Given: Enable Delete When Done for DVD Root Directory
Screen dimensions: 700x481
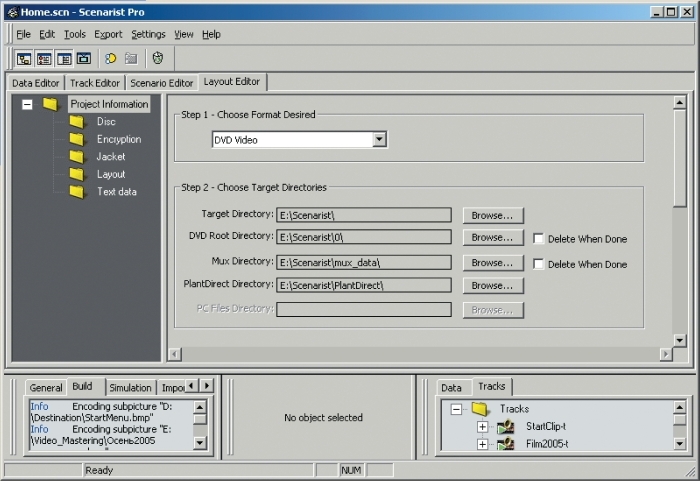Looking at the screenshot, I should point(539,238).
